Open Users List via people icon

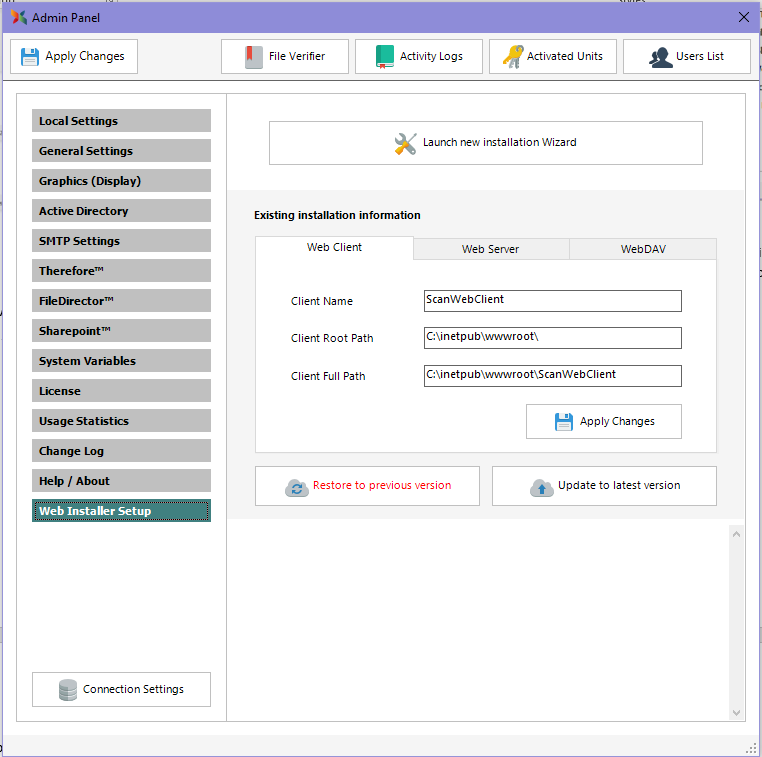tap(660, 57)
